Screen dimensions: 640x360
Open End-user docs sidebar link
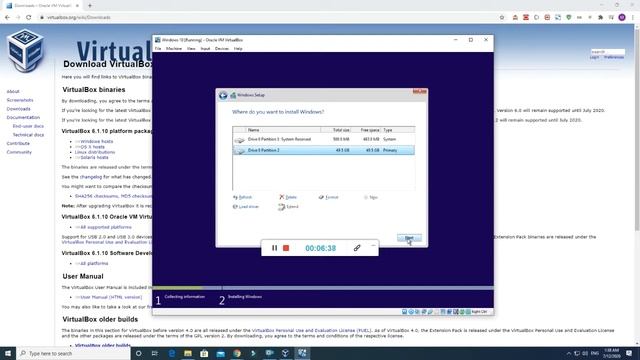pyautogui.click(x=28, y=126)
